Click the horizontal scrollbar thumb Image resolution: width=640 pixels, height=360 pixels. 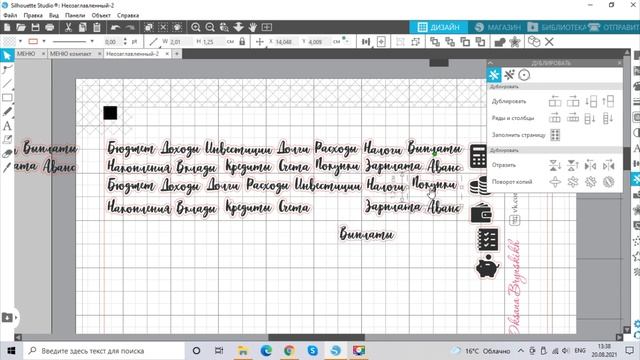coord(316,337)
